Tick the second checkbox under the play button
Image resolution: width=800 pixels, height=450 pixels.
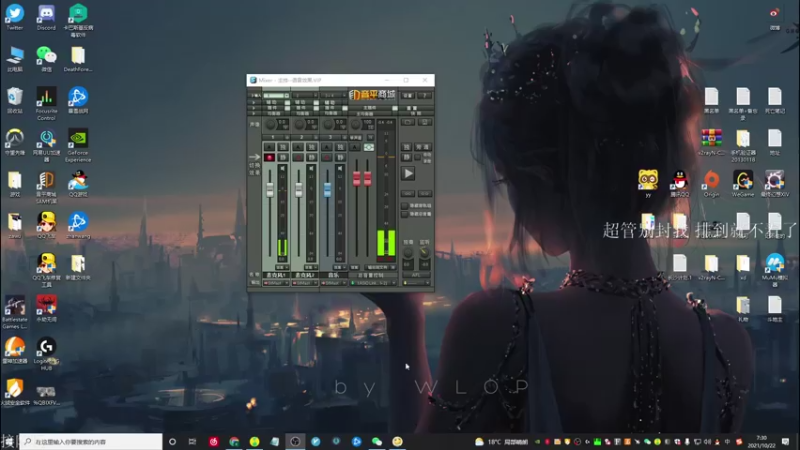(405, 214)
